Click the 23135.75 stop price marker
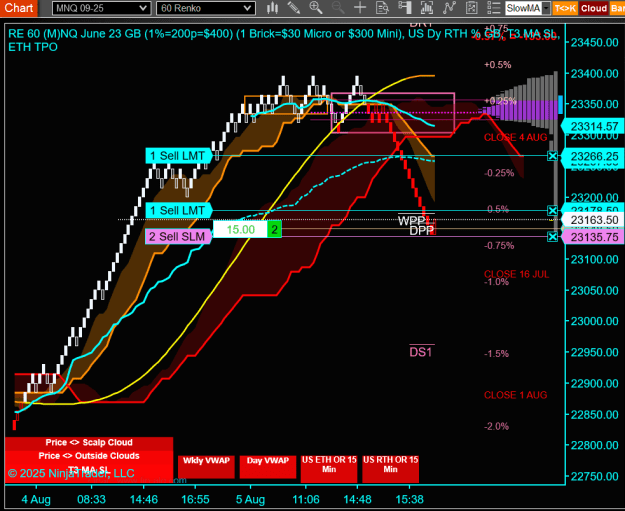Screen dimensions: 625x511 (x=593, y=237)
